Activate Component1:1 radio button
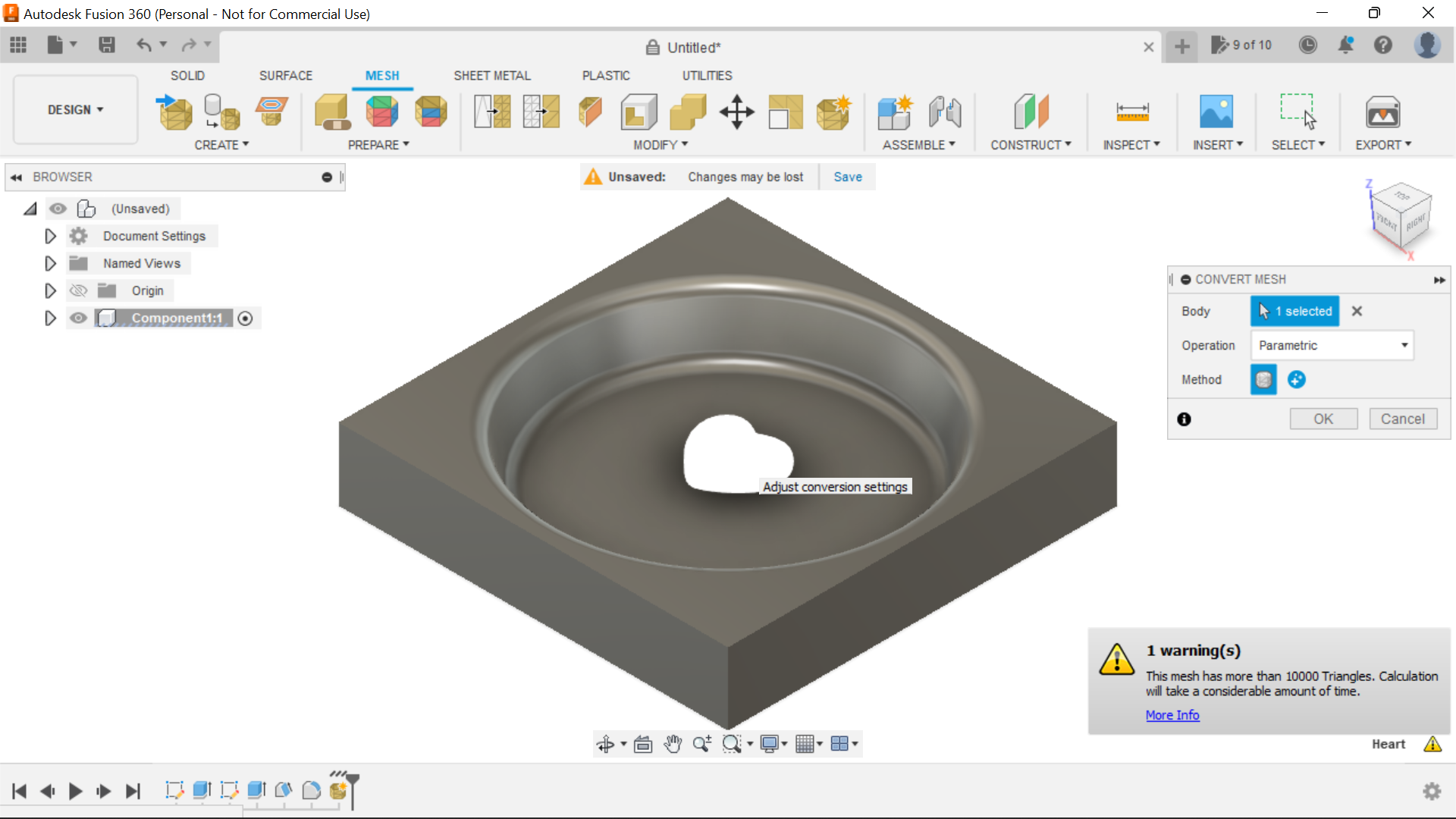1456x819 pixels. tap(245, 318)
